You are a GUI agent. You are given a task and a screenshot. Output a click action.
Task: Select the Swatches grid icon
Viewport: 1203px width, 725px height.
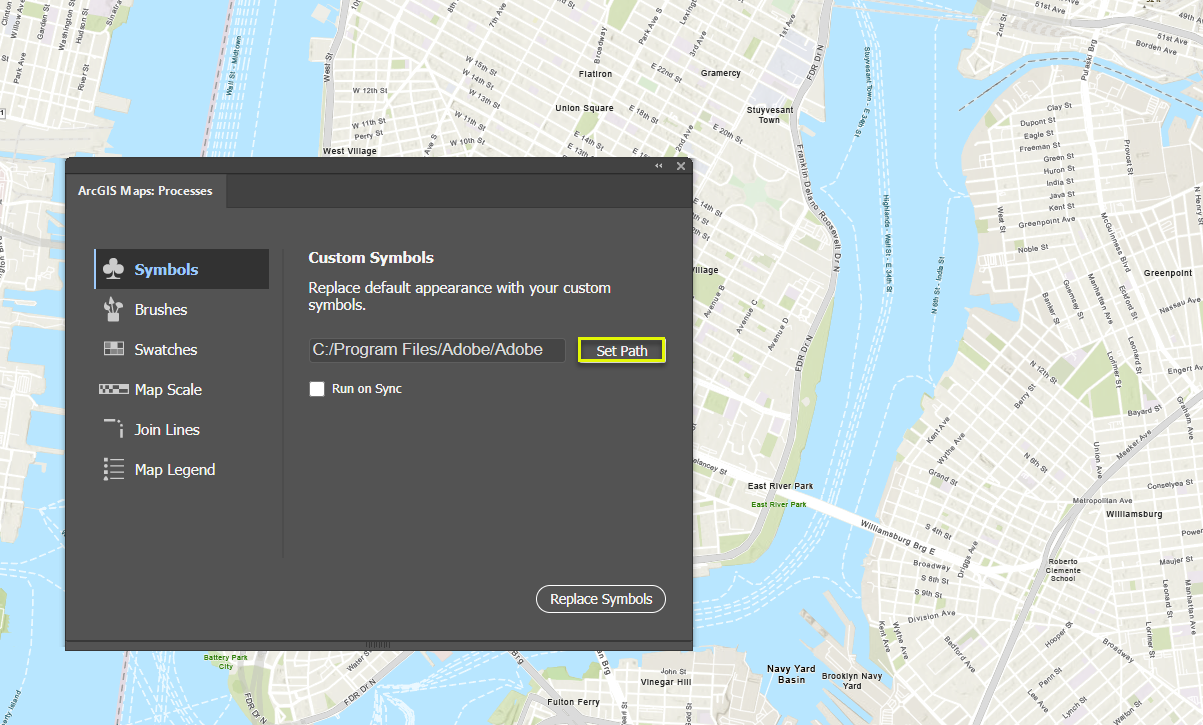click(x=114, y=349)
